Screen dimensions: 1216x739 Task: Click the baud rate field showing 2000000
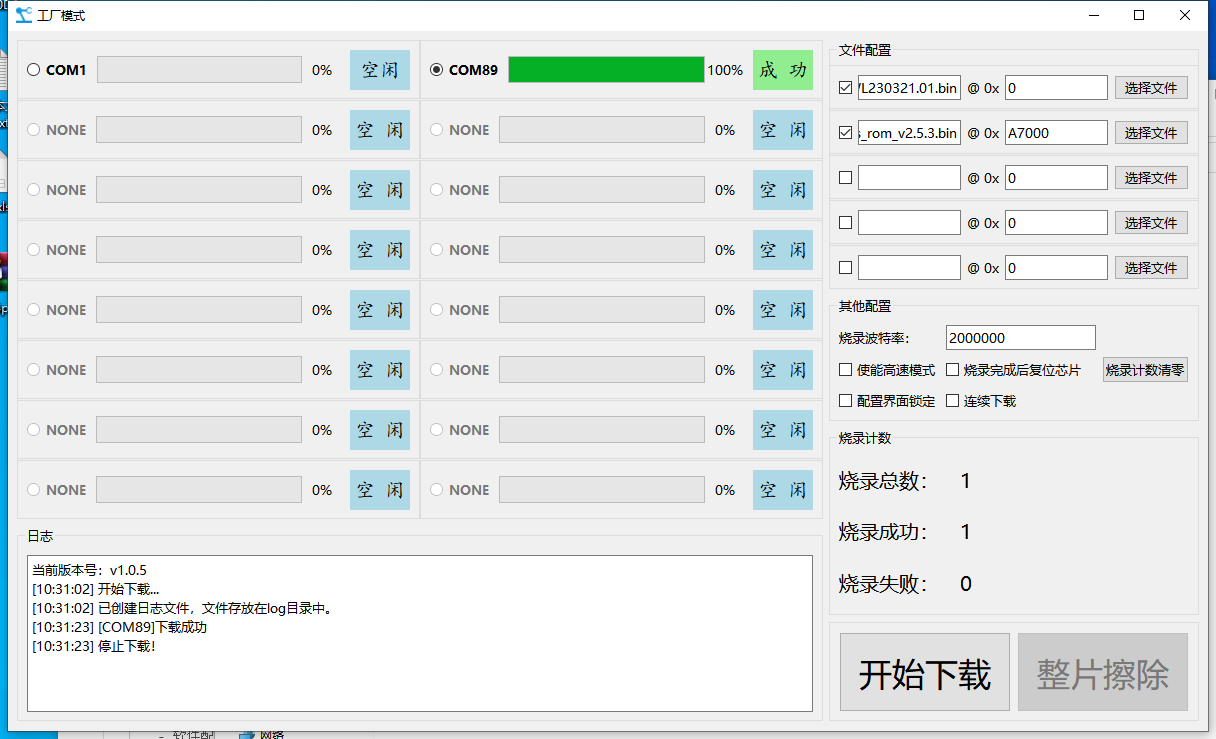point(1019,338)
